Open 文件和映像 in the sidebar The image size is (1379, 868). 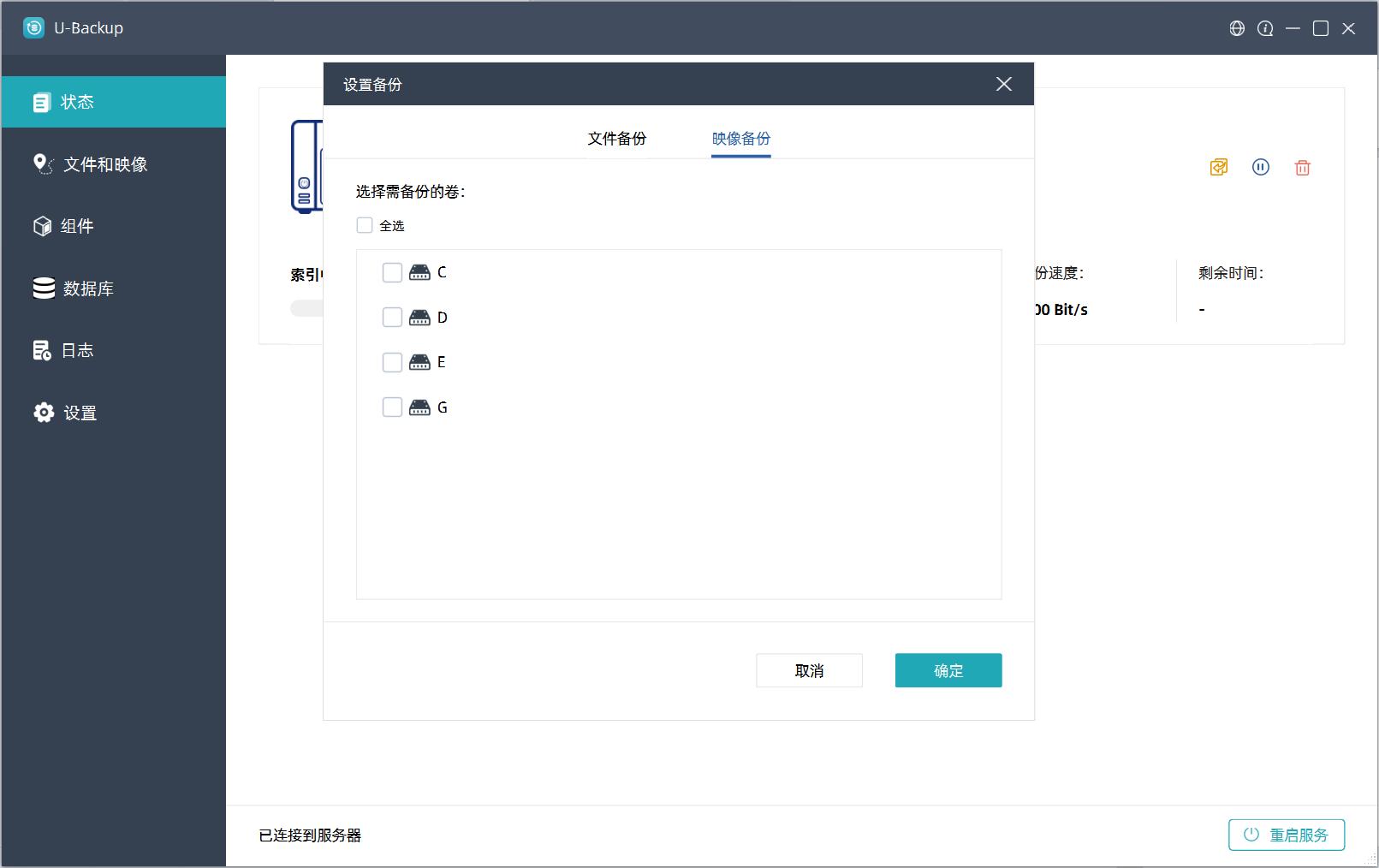(104, 164)
